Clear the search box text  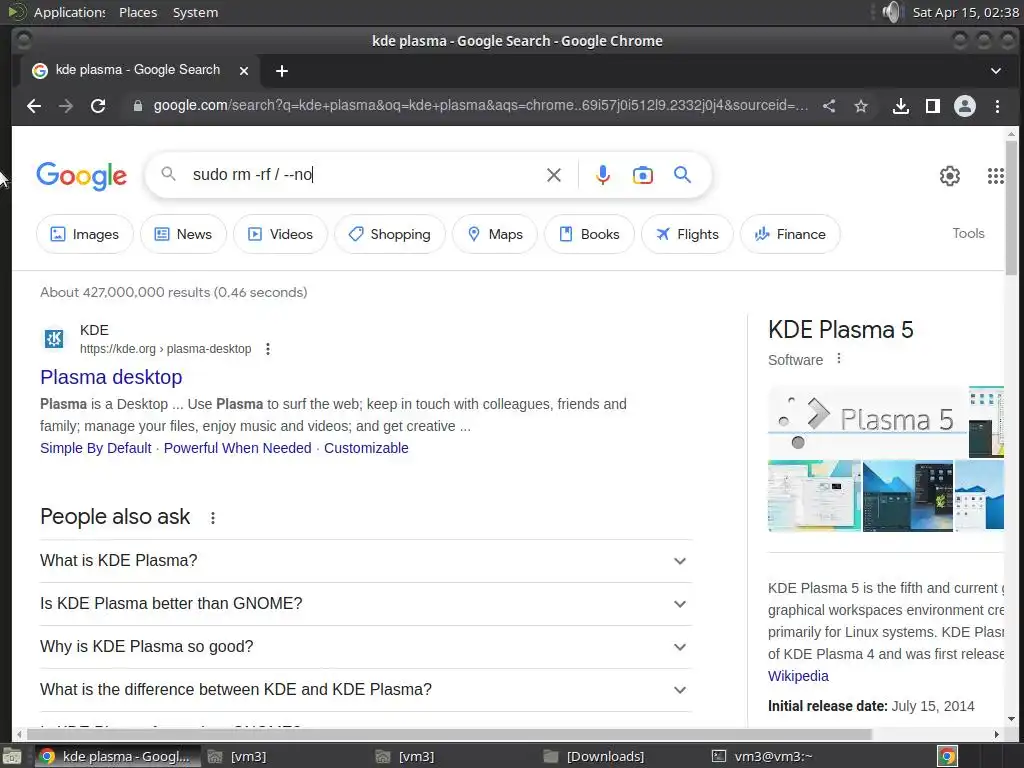coord(554,174)
